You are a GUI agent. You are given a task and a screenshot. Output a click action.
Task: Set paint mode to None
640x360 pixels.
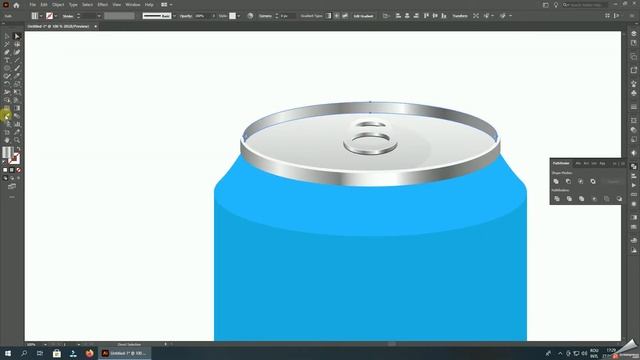18,170
